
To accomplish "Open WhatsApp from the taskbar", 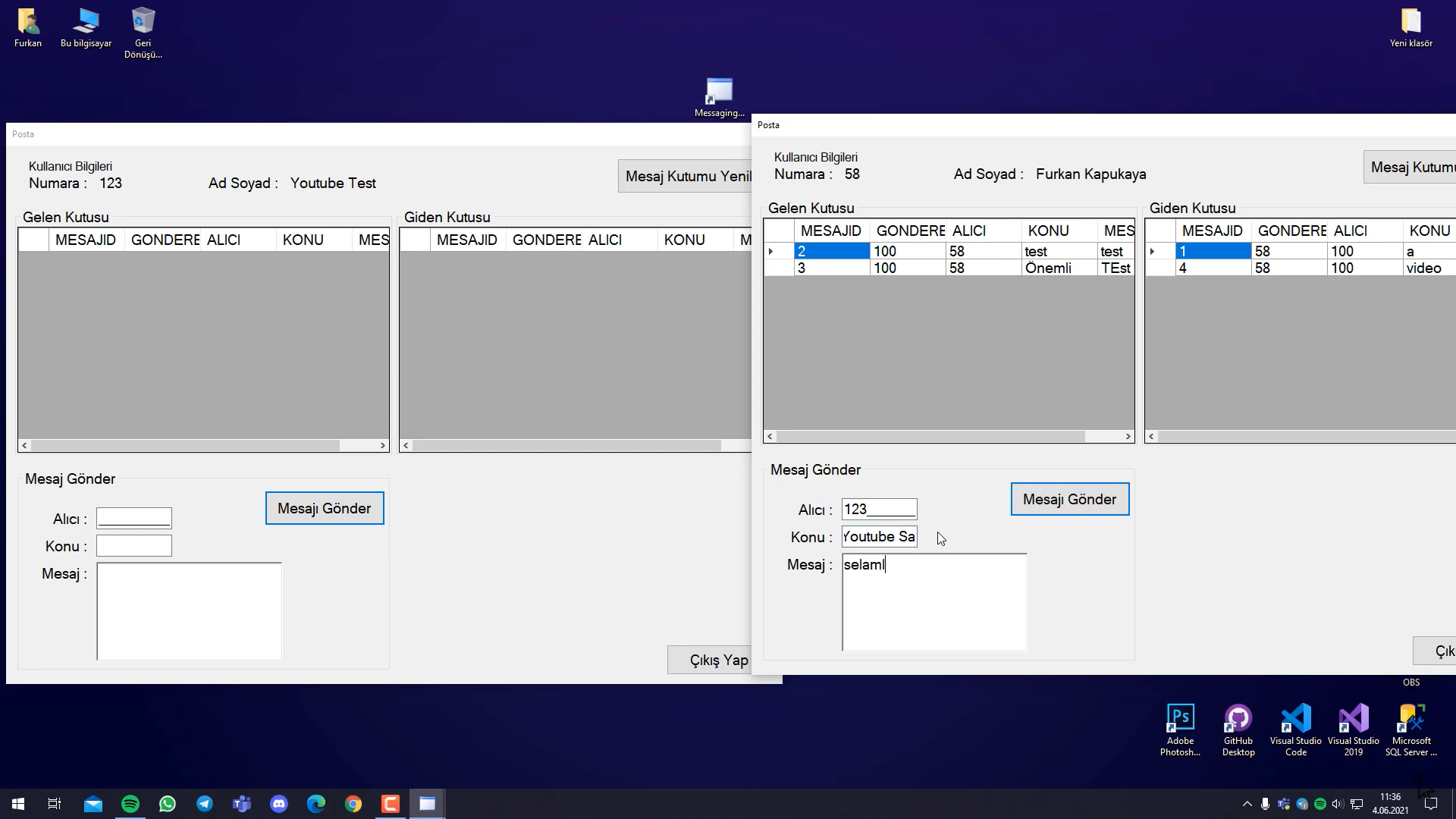I will [168, 804].
